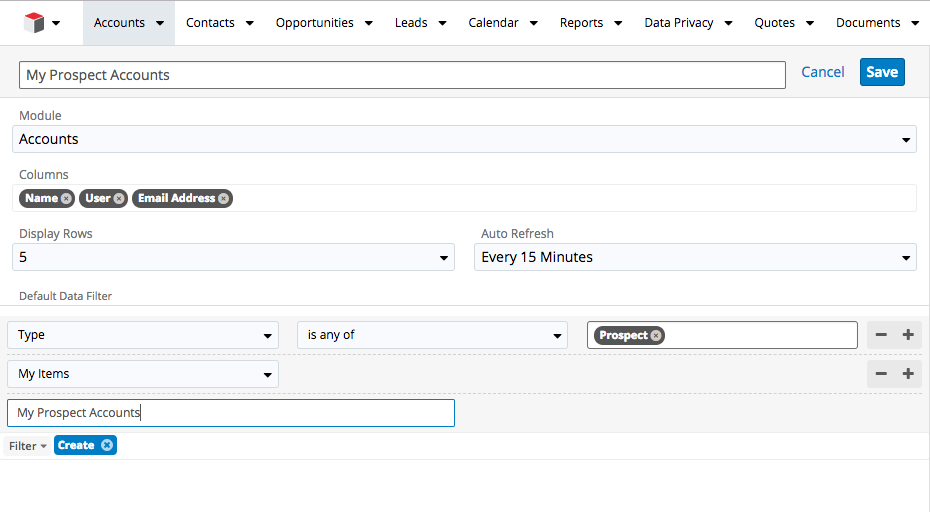Open the Type filter field dropdown
Screen dimensions: 930x512
[143, 335]
